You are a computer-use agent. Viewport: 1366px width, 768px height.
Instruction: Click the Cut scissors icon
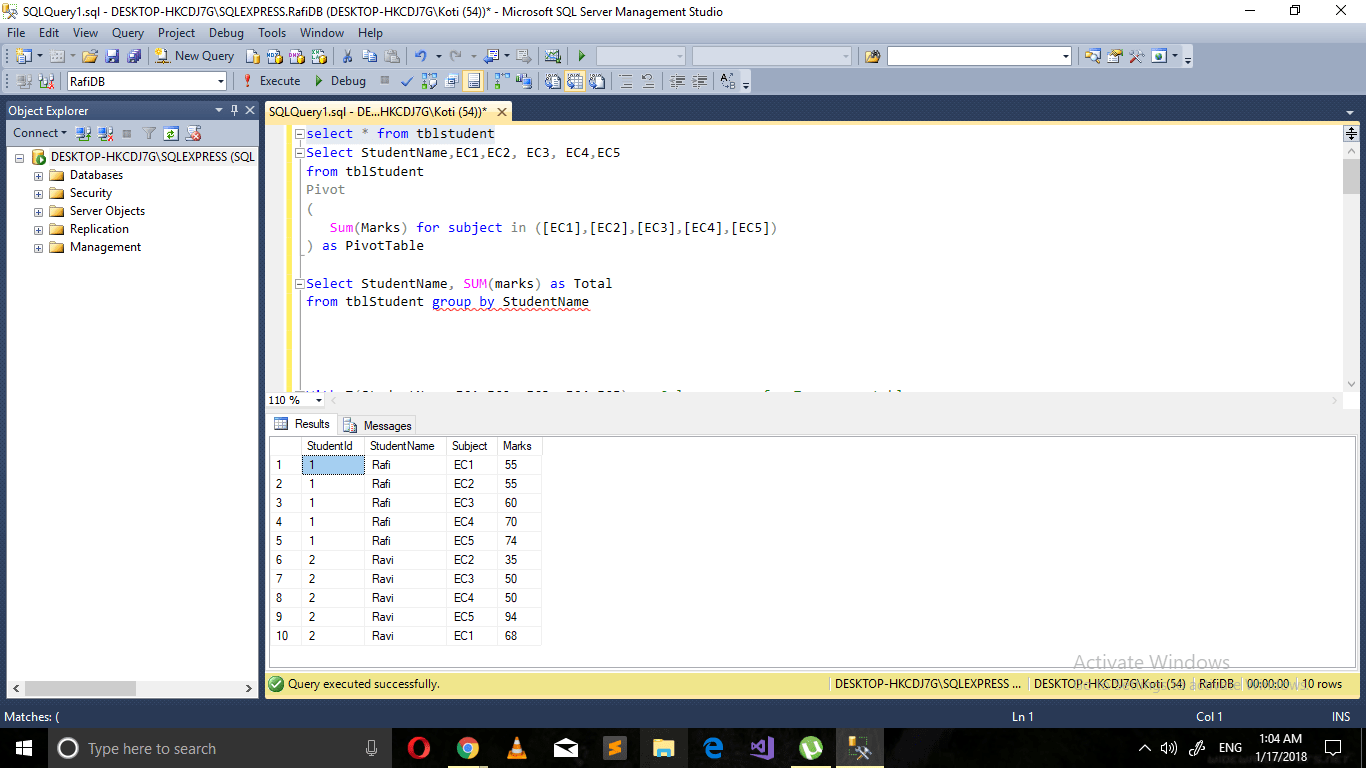[347, 56]
